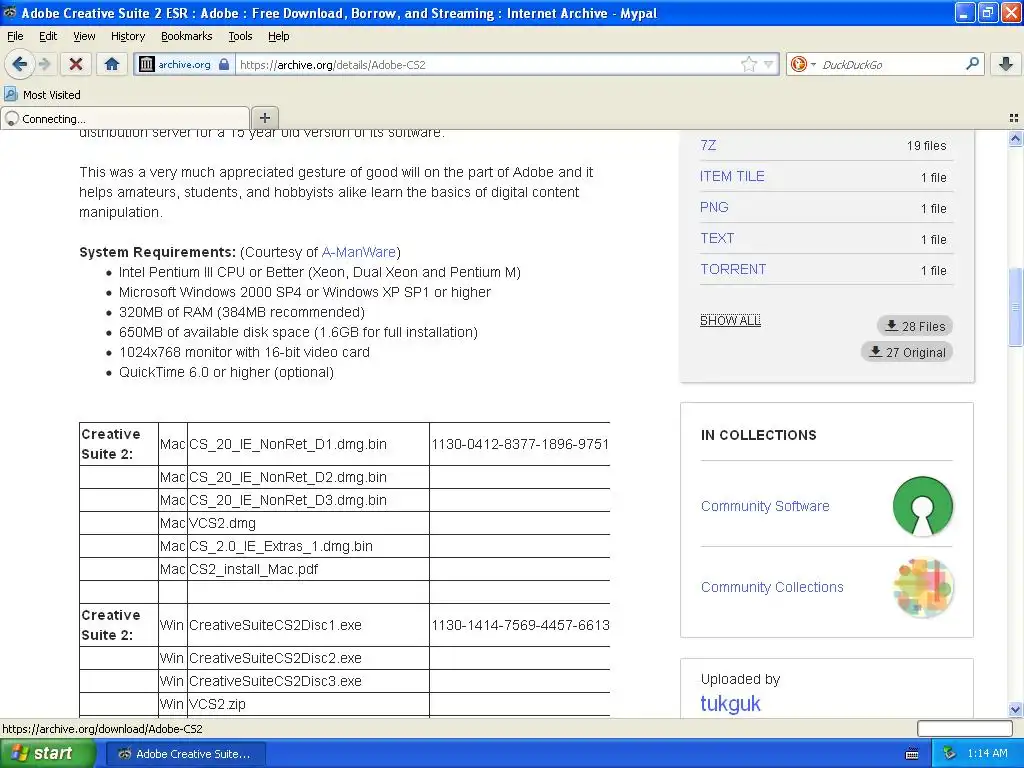Open the Home page button
1024x768 pixels.
[112, 64]
